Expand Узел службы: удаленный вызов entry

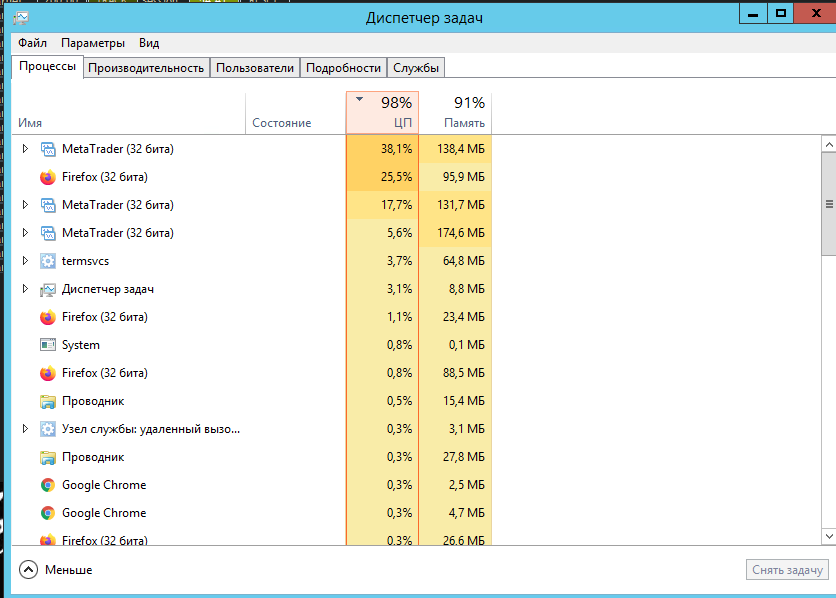[25, 429]
